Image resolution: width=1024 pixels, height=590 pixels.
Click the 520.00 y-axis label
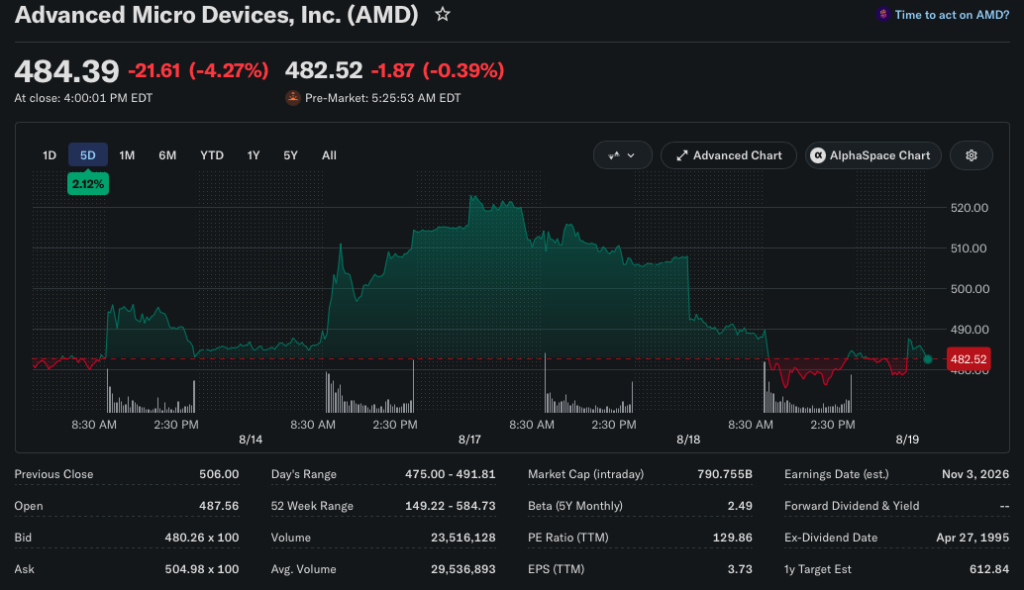click(x=969, y=208)
